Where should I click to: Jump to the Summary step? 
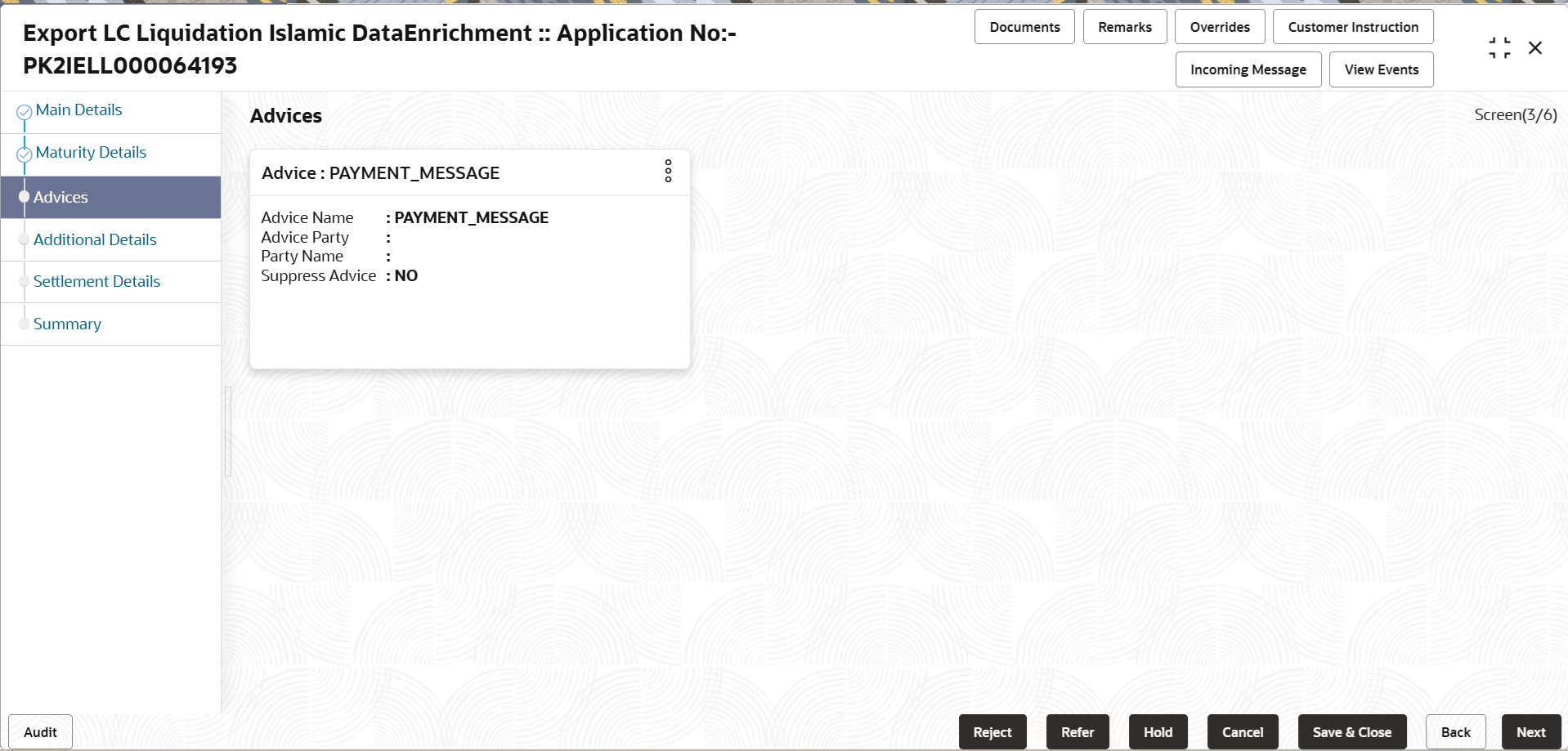pyautogui.click(x=67, y=324)
